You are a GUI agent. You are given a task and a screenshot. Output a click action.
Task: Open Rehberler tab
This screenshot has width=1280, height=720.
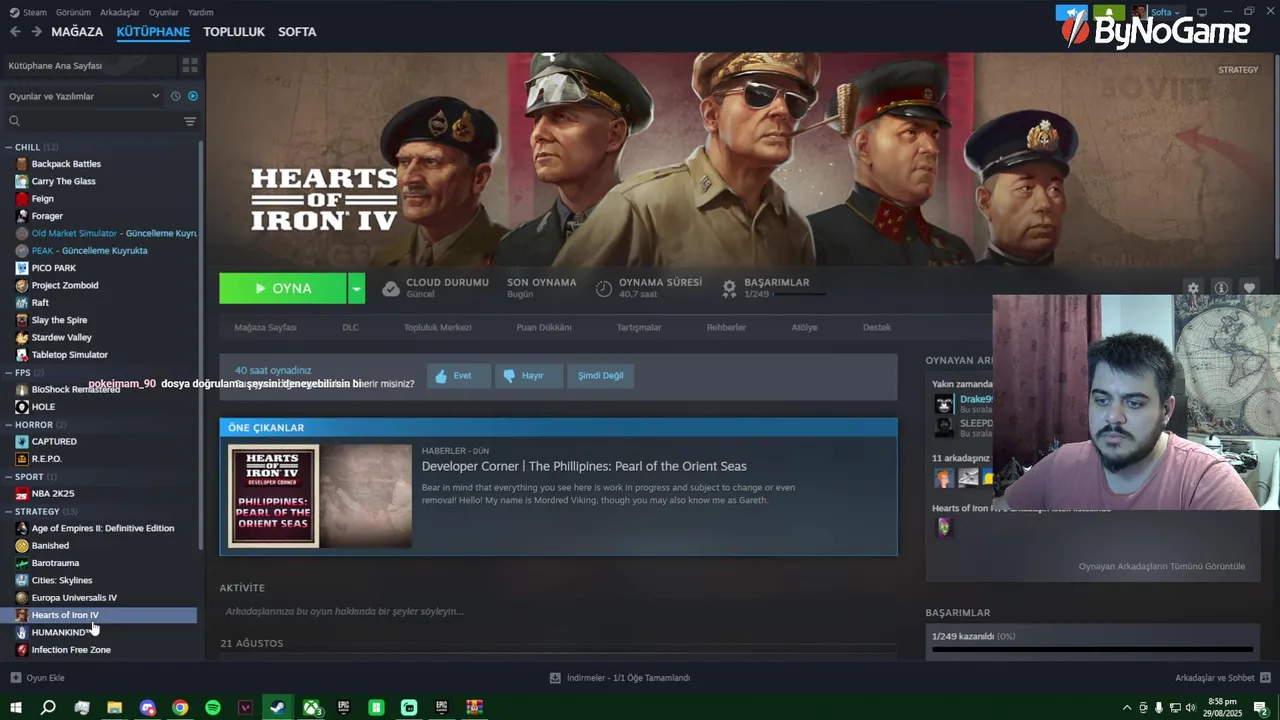point(726,327)
